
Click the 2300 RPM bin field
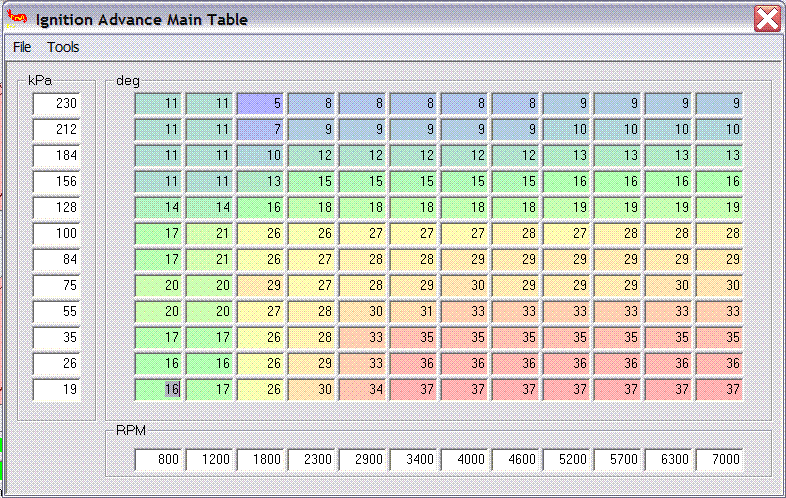click(312, 460)
